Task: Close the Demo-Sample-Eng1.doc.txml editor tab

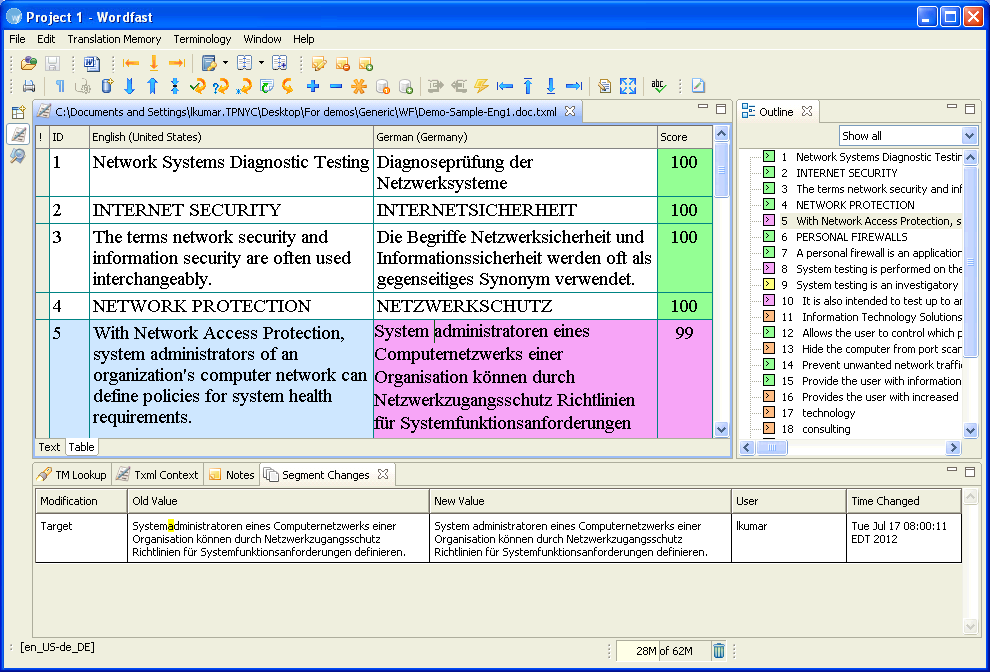Action: point(570,111)
